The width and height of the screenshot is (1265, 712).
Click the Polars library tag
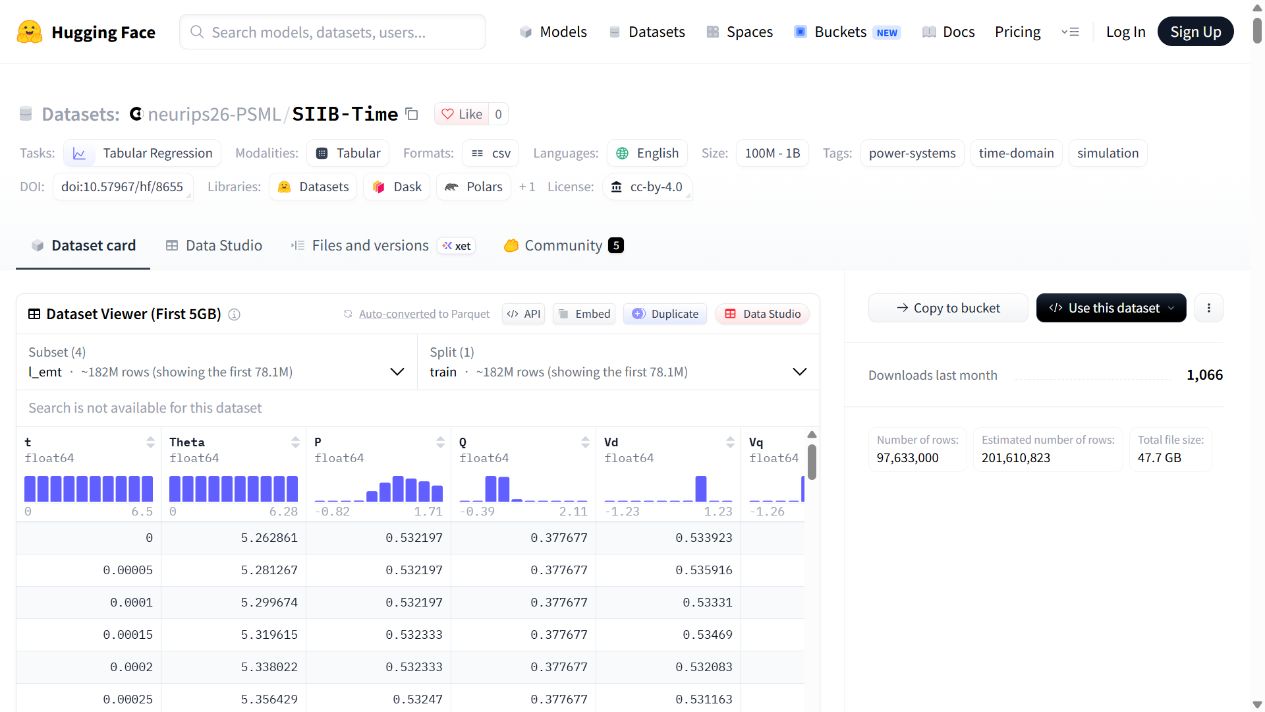click(474, 187)
